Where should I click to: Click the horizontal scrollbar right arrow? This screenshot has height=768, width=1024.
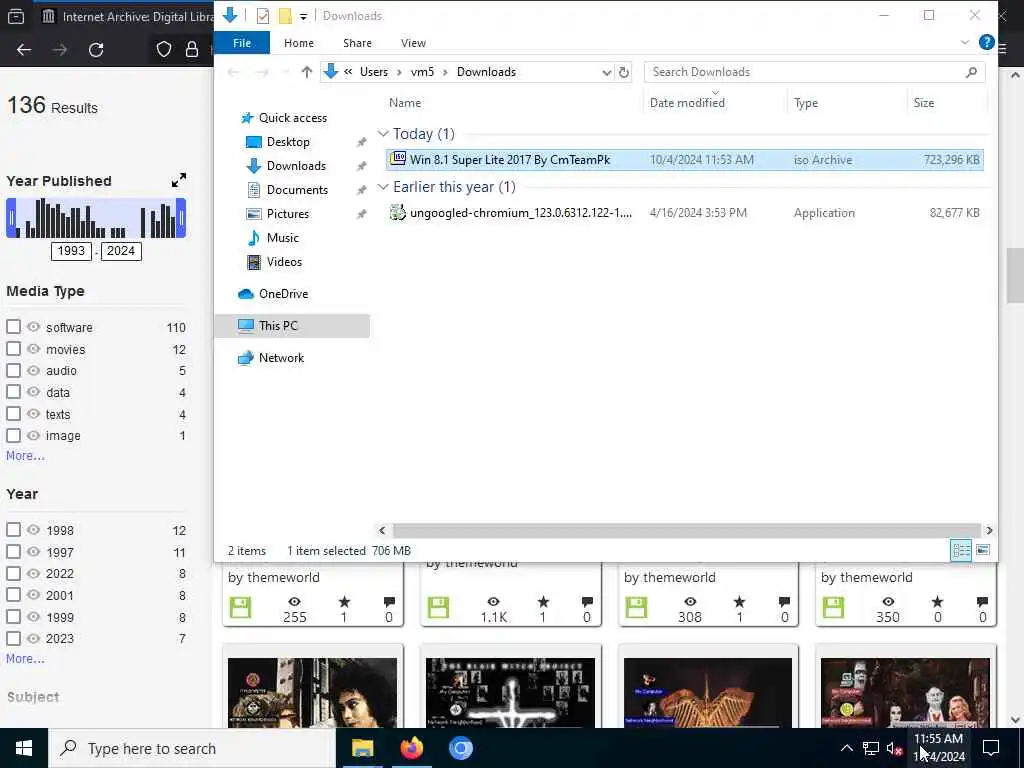point(989,530)
